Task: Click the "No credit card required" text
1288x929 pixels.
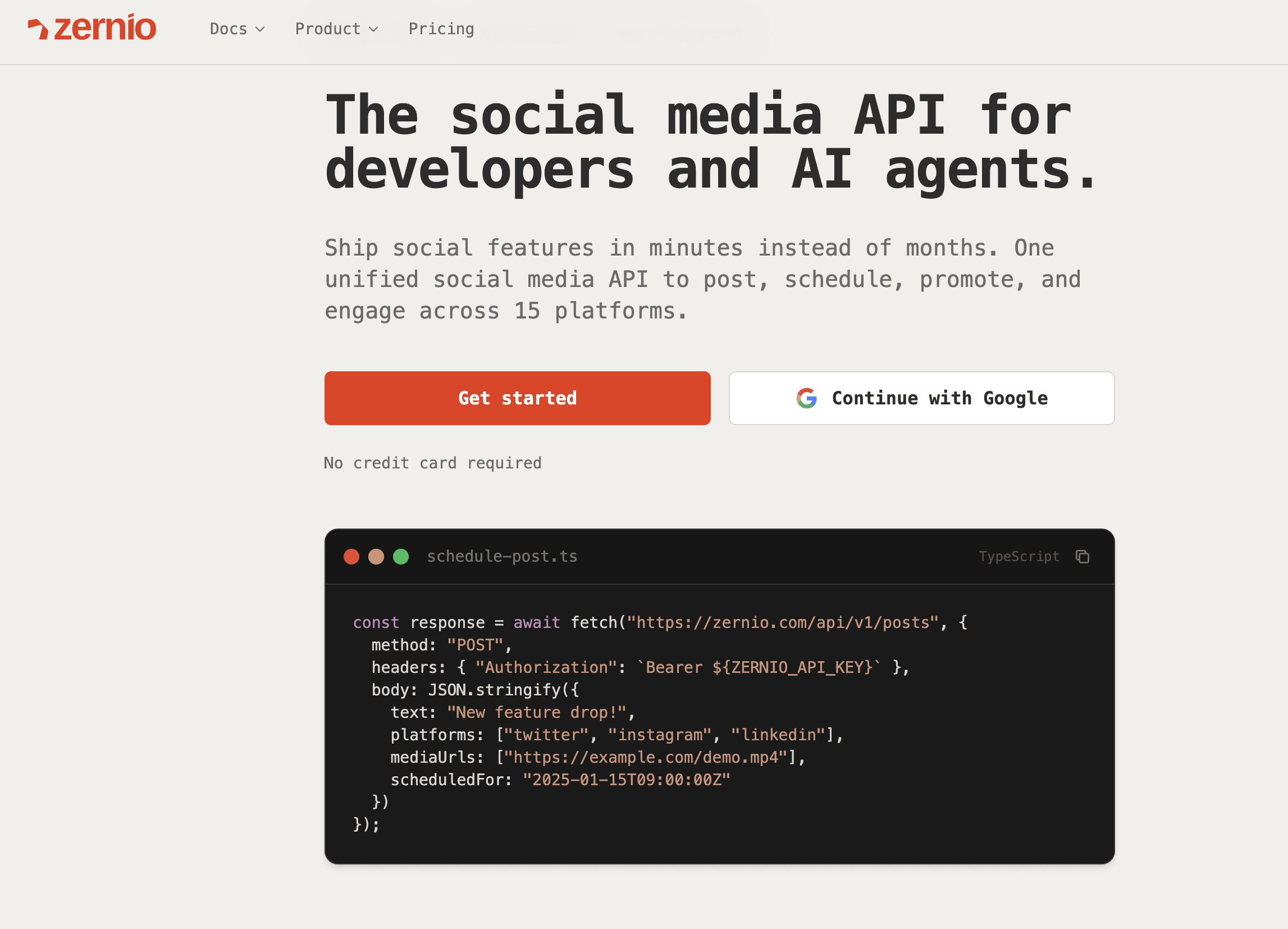Action: [x=433, y=463]
